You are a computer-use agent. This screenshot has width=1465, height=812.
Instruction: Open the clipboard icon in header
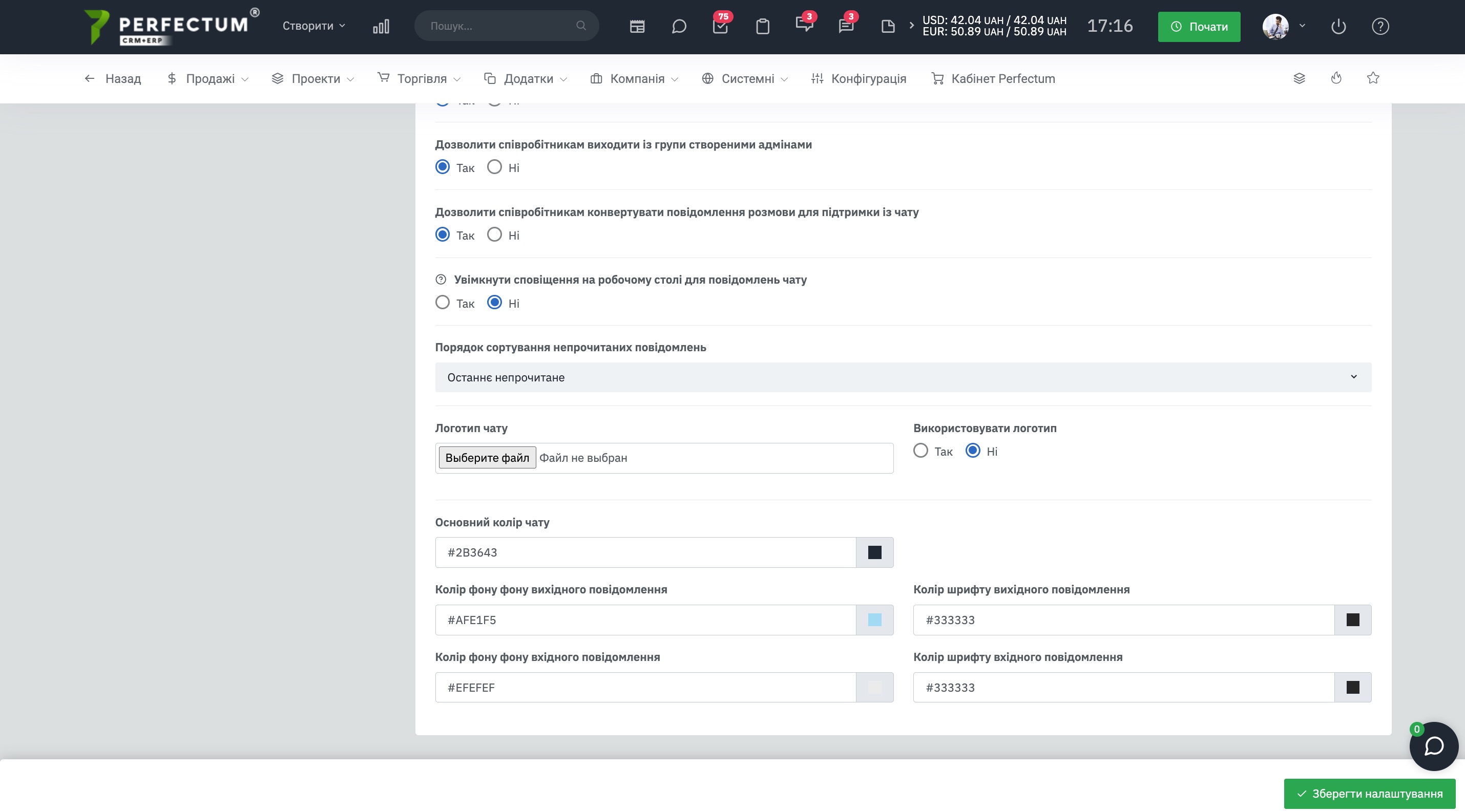[x=763, y=26]
